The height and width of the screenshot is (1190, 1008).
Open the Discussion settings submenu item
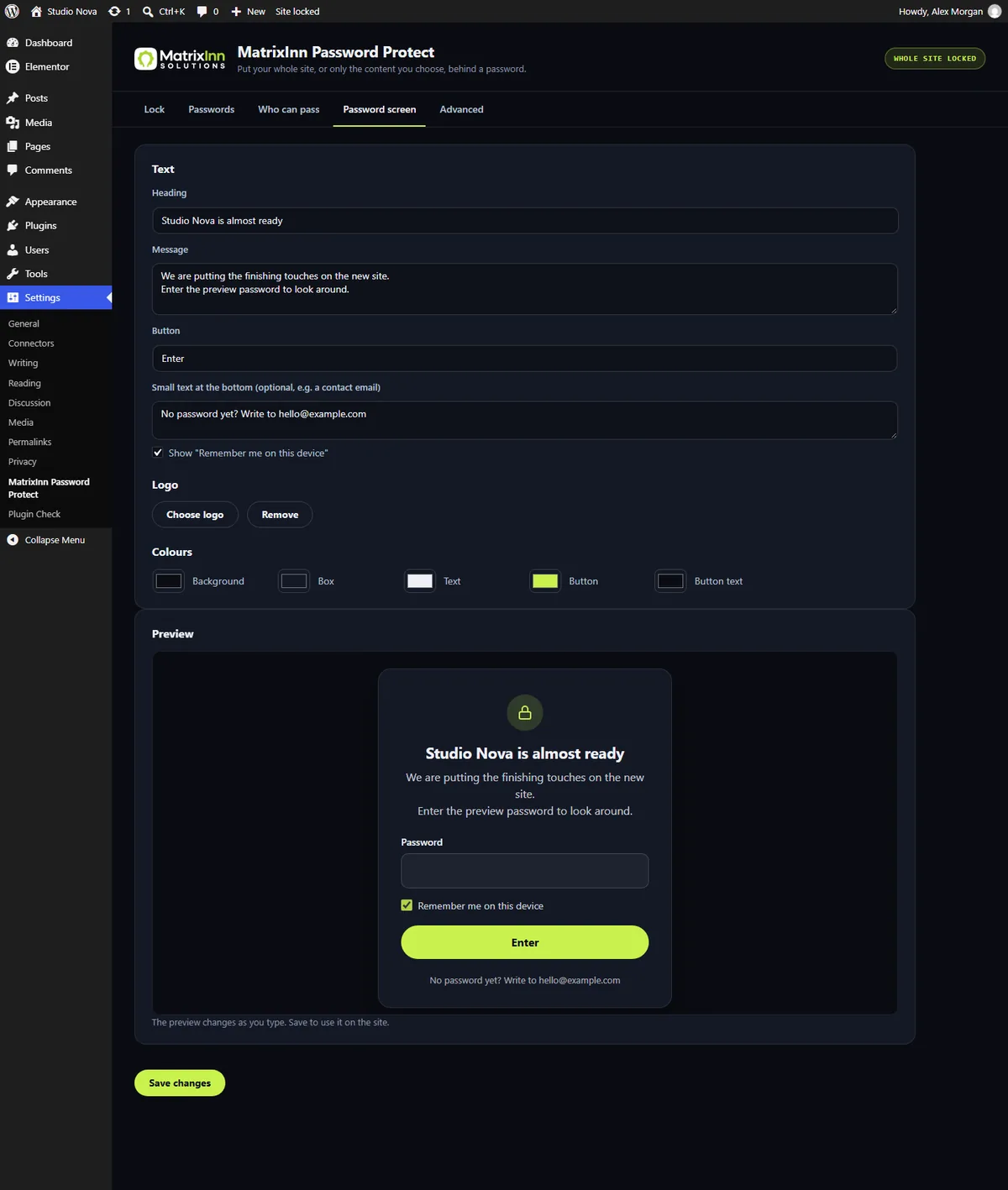(x=29, y=403)
